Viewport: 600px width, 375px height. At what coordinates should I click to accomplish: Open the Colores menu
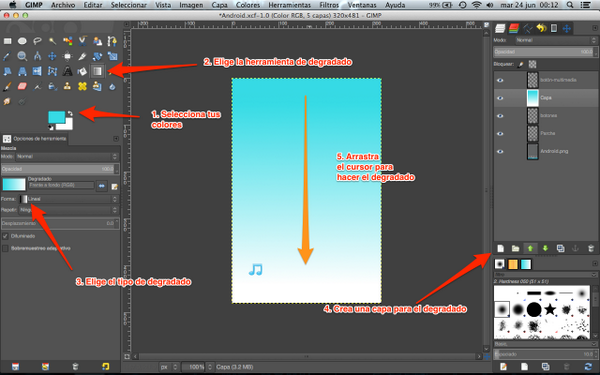pyautogui.click(x=248, y=5)
